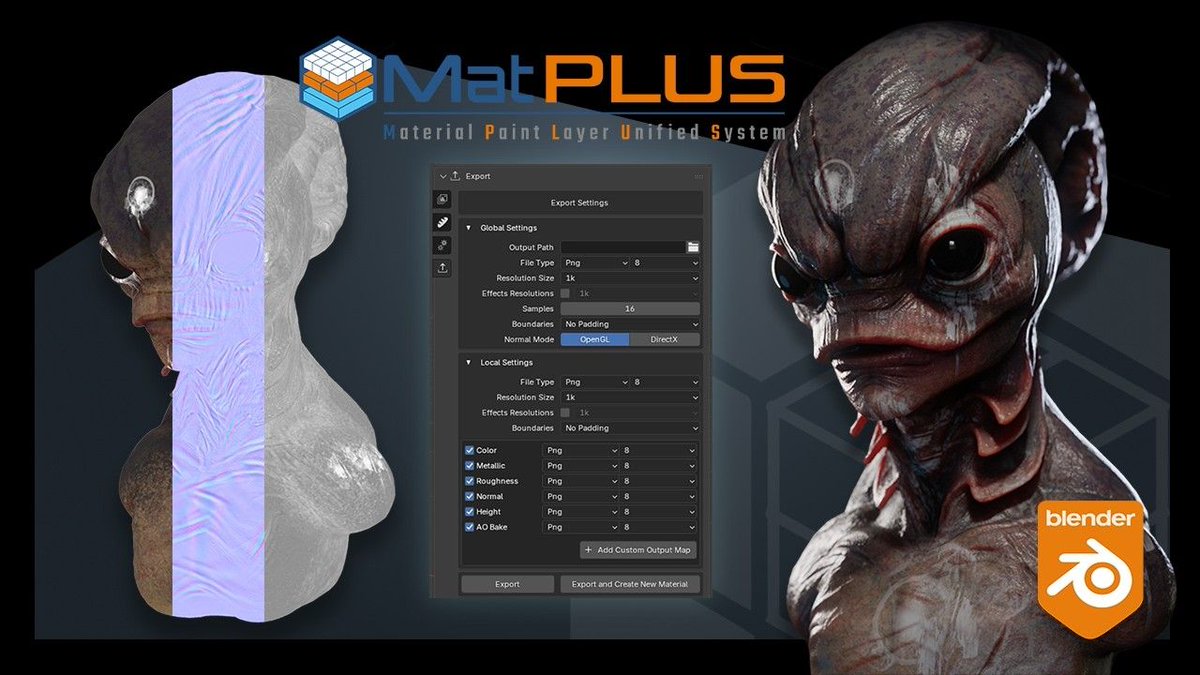Open the folder browser next to Output Path

coord(694,248)
